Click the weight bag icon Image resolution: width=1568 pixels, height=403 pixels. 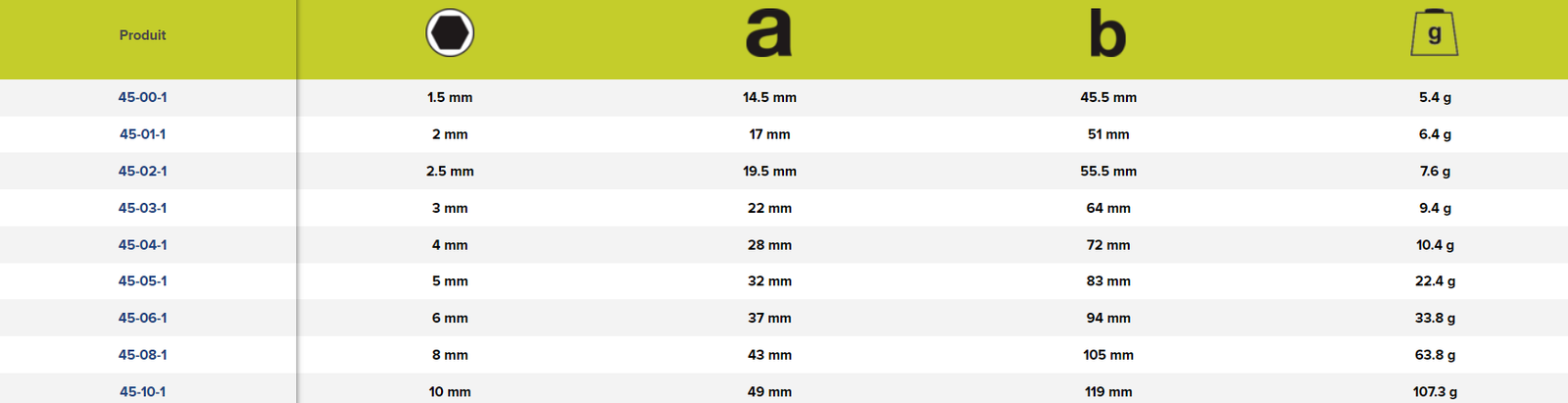(x=1435, y=32)
